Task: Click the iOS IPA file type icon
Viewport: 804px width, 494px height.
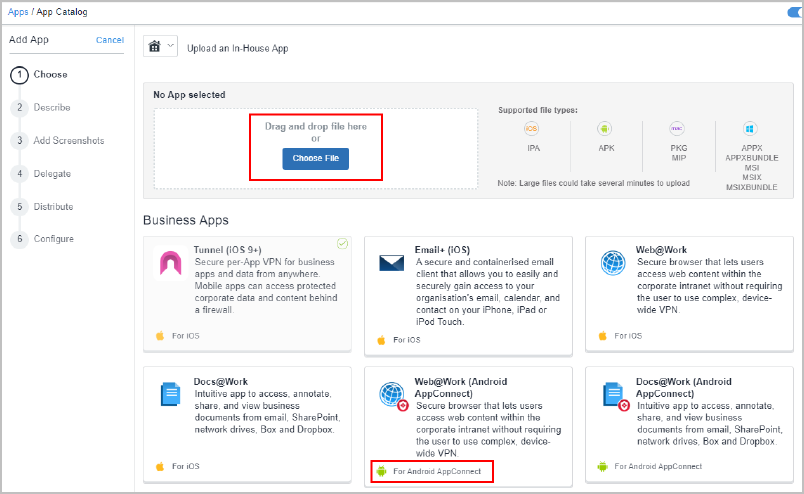Action: [x=532, y=129]
